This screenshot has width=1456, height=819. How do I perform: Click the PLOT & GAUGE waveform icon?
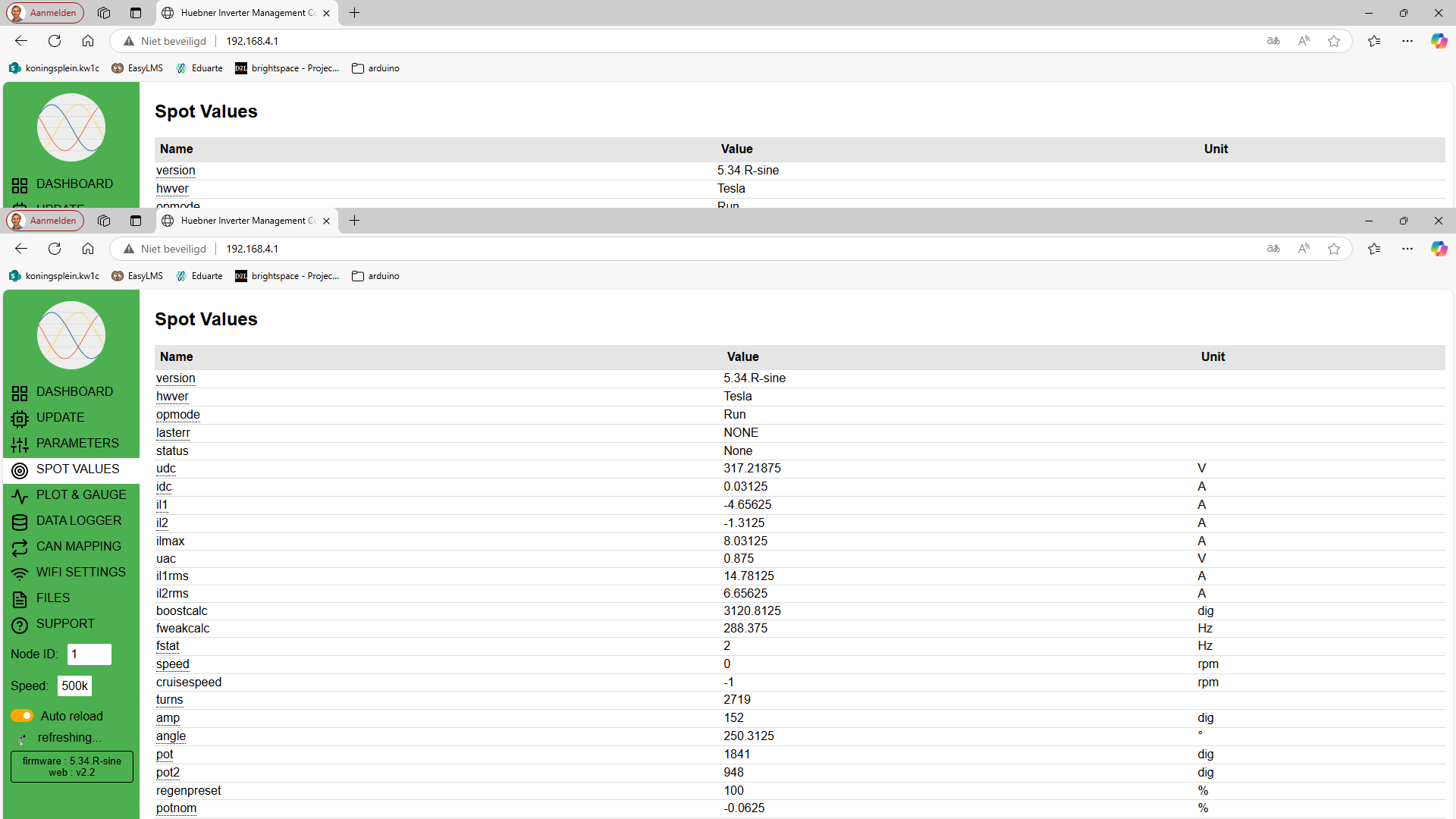(x=20, y=496)
